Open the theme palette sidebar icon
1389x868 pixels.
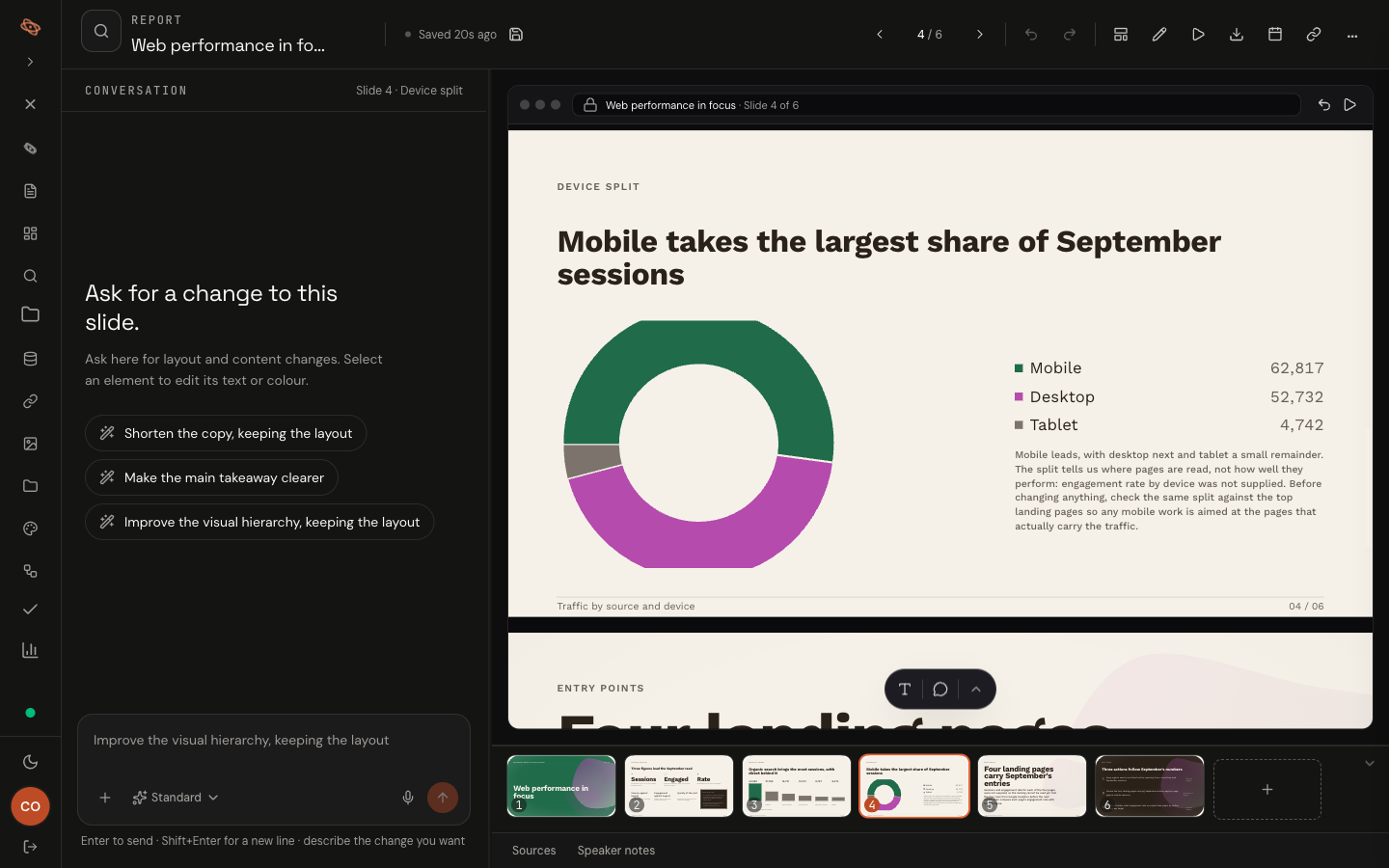click(31, 529)
